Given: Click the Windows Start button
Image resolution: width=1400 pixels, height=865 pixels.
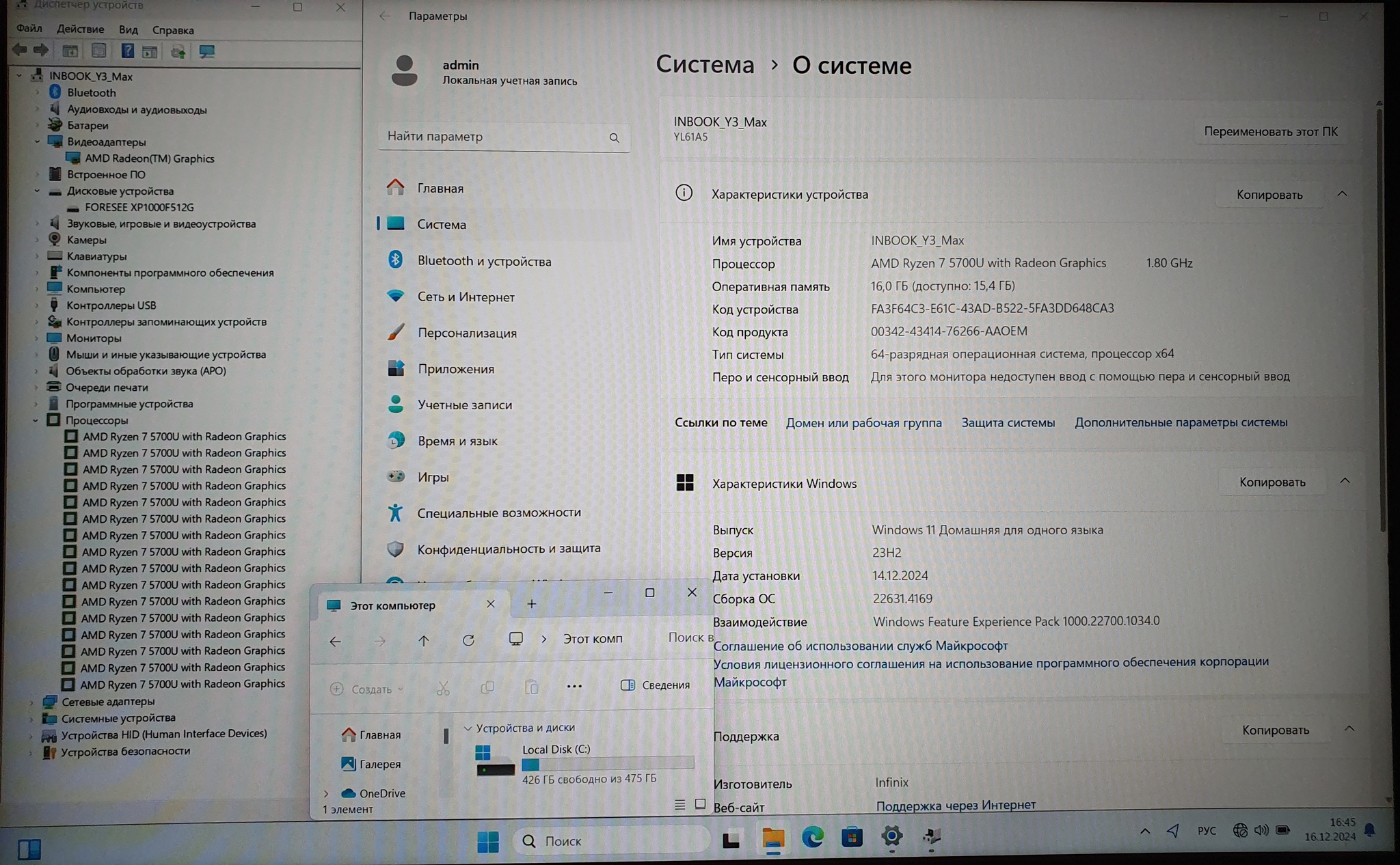Looking at the screenshot, I should 487,841.
